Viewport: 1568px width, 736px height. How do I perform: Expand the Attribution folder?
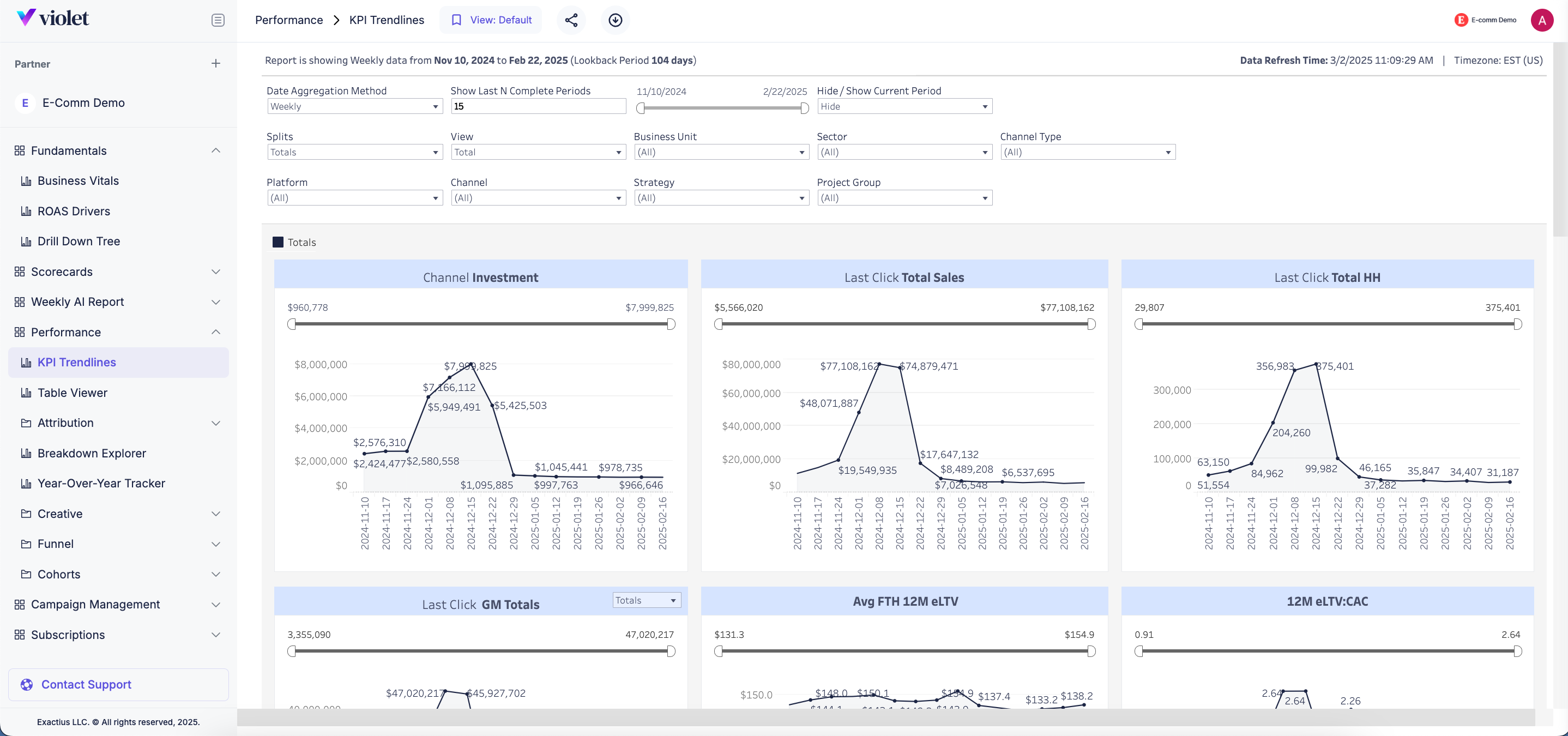(215, 423)
